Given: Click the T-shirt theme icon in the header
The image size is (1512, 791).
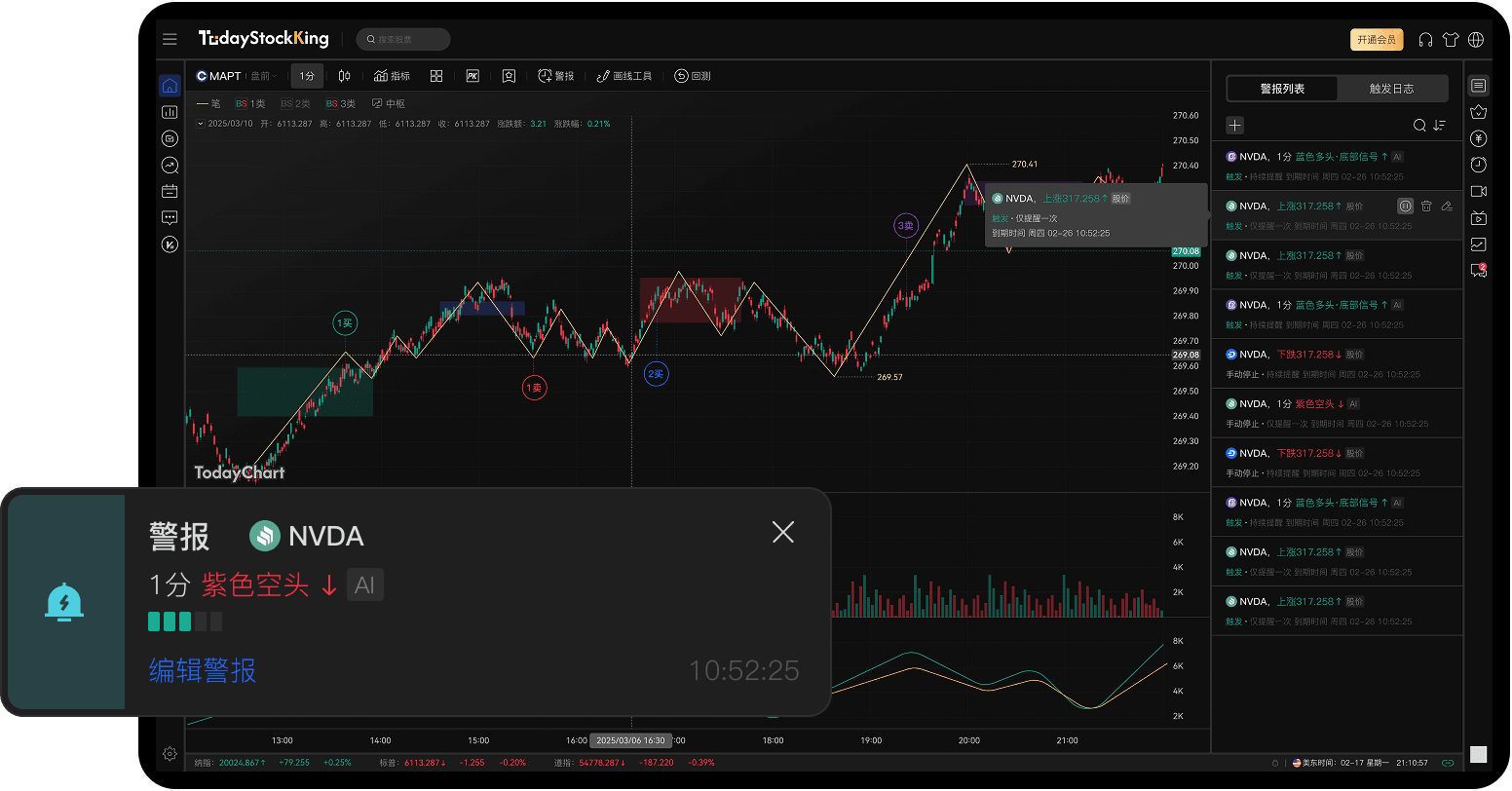Looking at the screenshot, I should pos(1451,40).
